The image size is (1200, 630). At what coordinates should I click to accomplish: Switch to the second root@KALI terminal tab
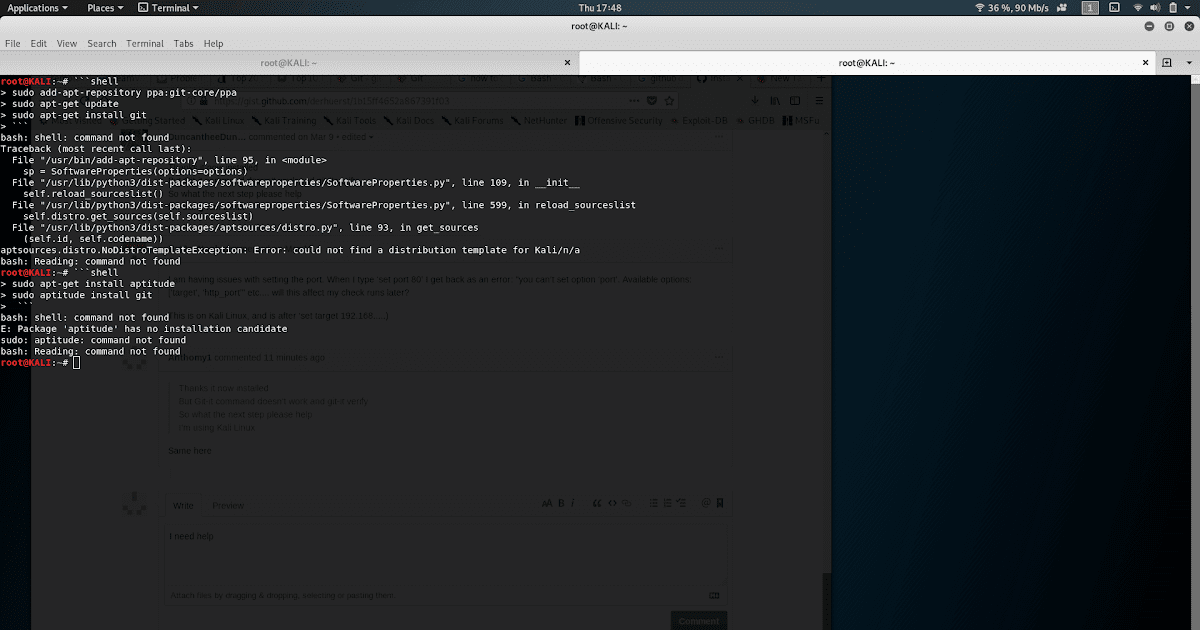click(867, 62)
